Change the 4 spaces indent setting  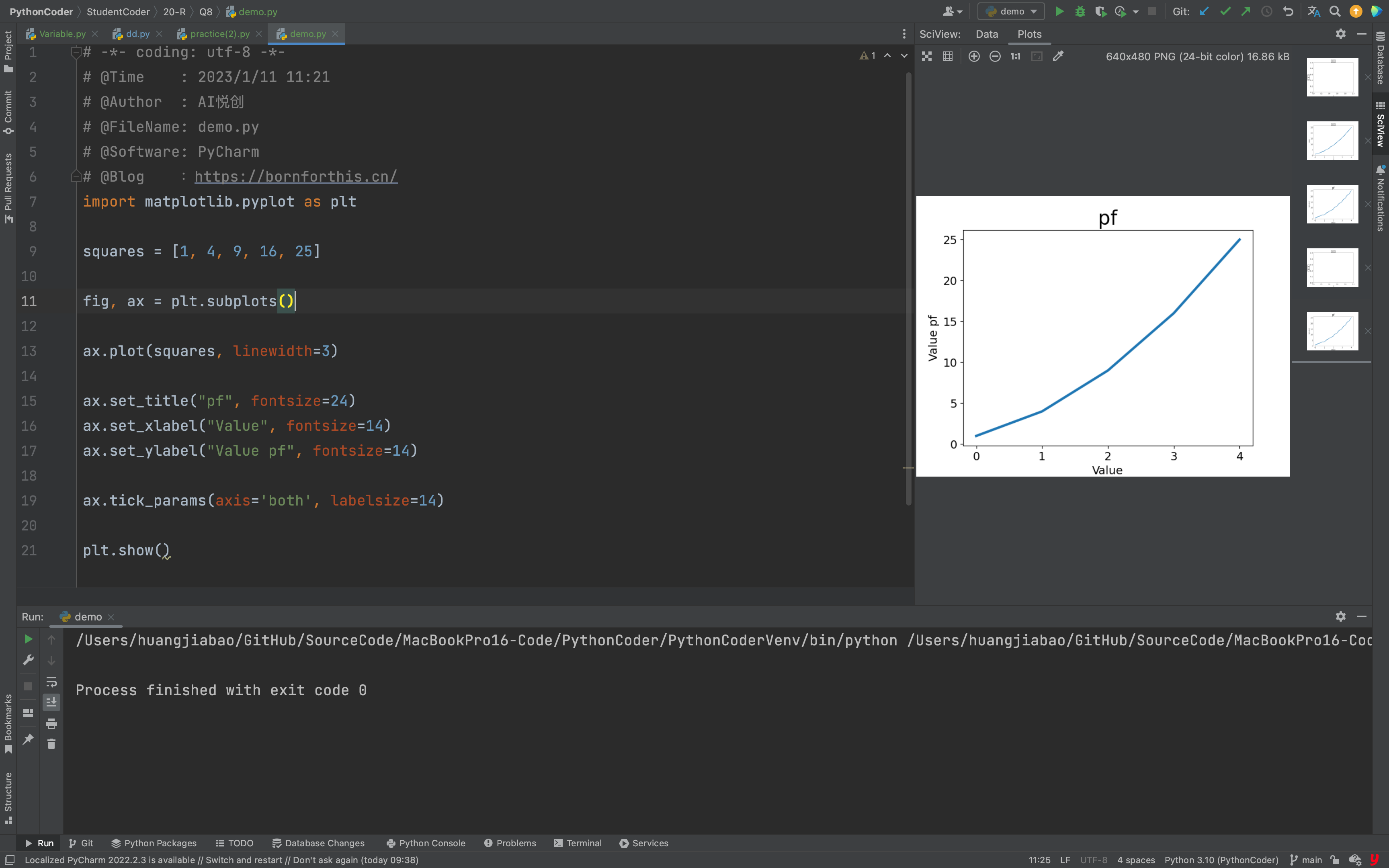[1135, 860]
